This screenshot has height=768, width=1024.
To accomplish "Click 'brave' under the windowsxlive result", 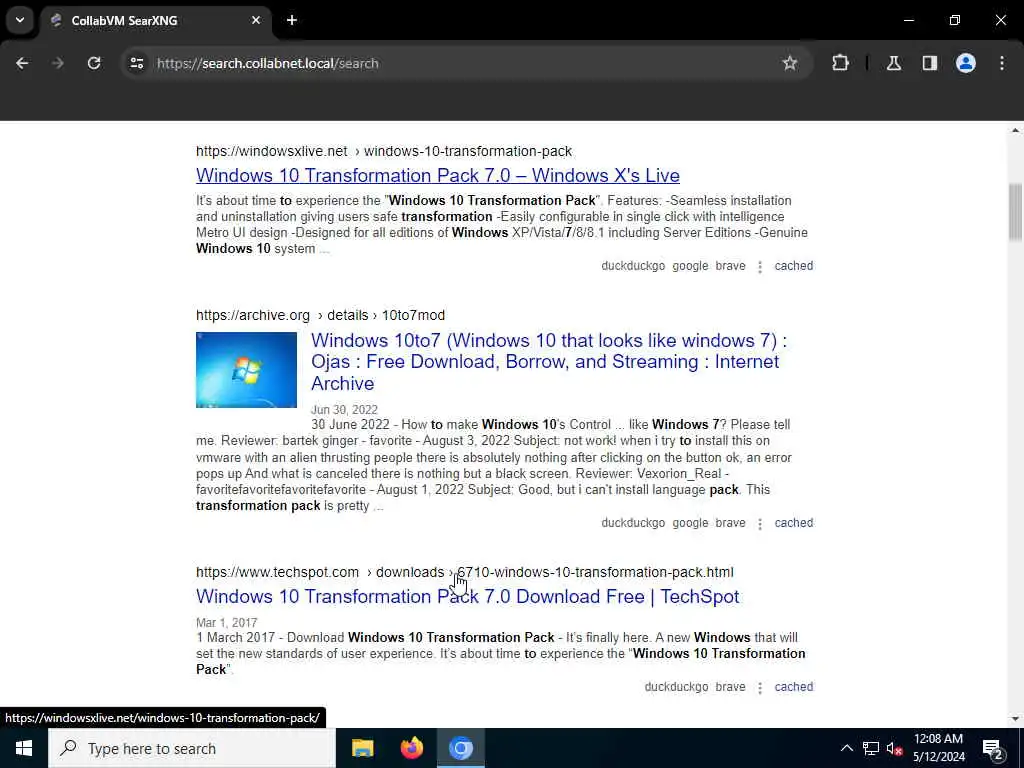I will 730,266.
